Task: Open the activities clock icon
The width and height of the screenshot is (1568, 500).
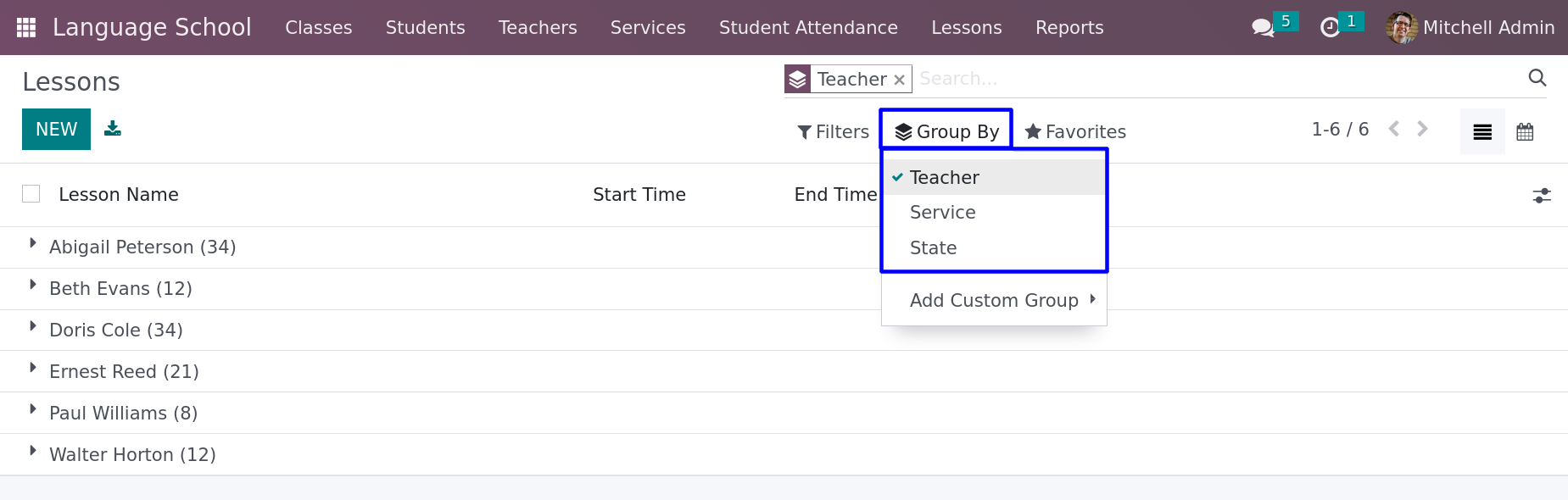Action: click(1331, 27)
